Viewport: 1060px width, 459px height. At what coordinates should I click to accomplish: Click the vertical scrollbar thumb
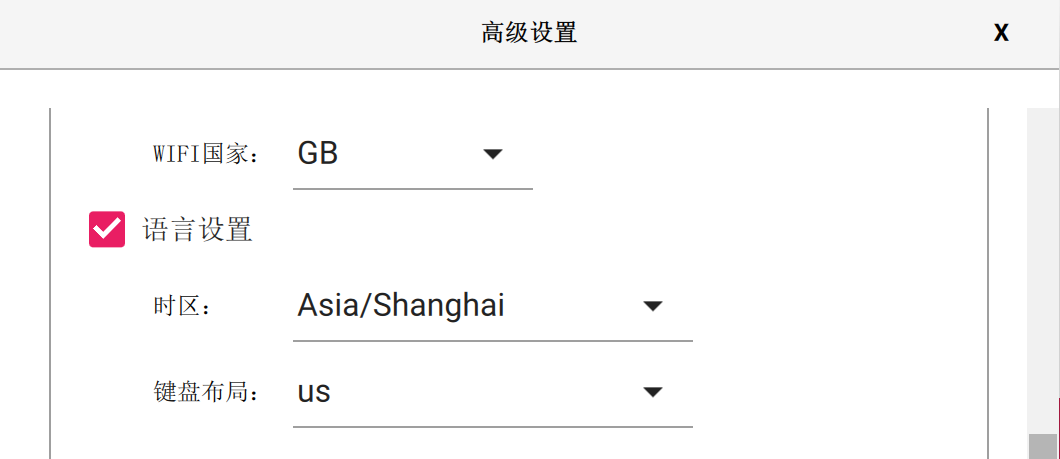pos(1043,445)
